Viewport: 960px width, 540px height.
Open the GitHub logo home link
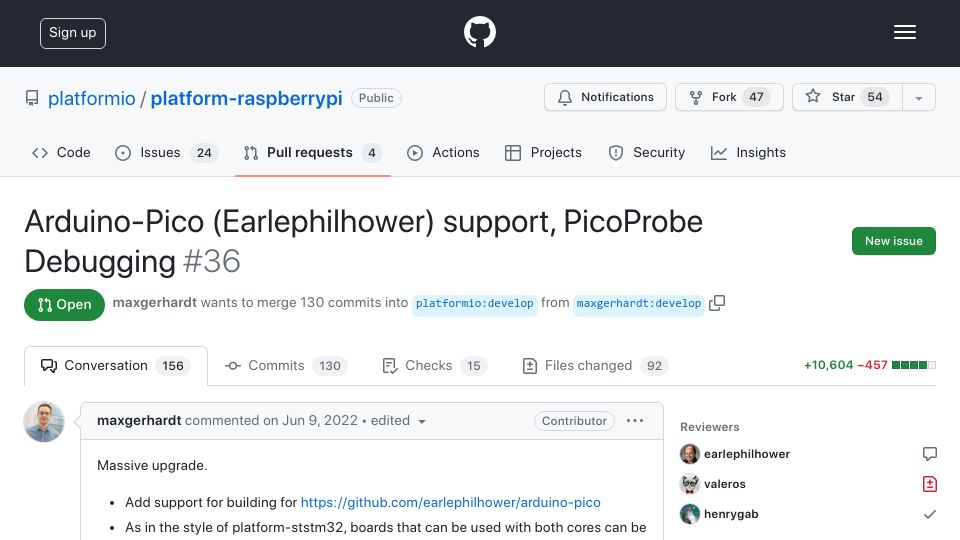(479, 32)
